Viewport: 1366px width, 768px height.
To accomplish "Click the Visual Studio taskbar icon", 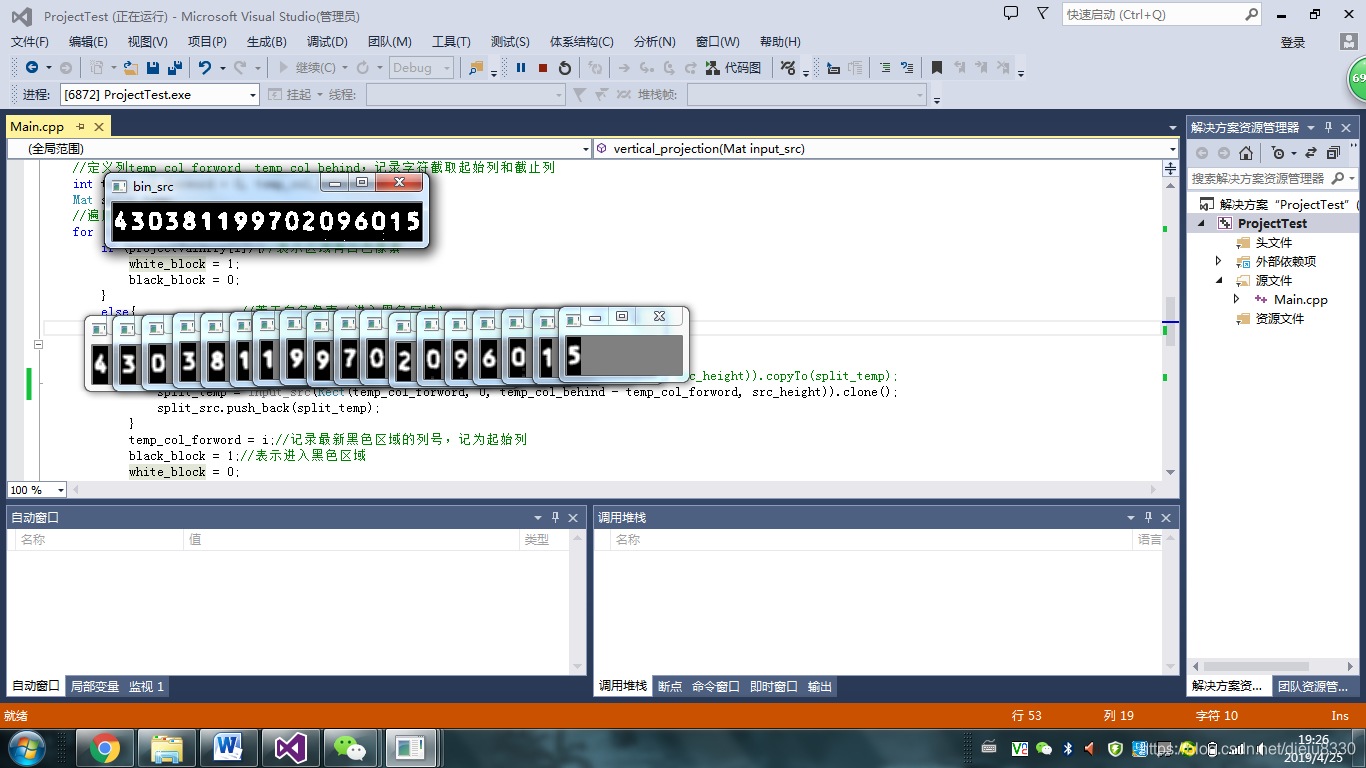I will pos(290,747).
